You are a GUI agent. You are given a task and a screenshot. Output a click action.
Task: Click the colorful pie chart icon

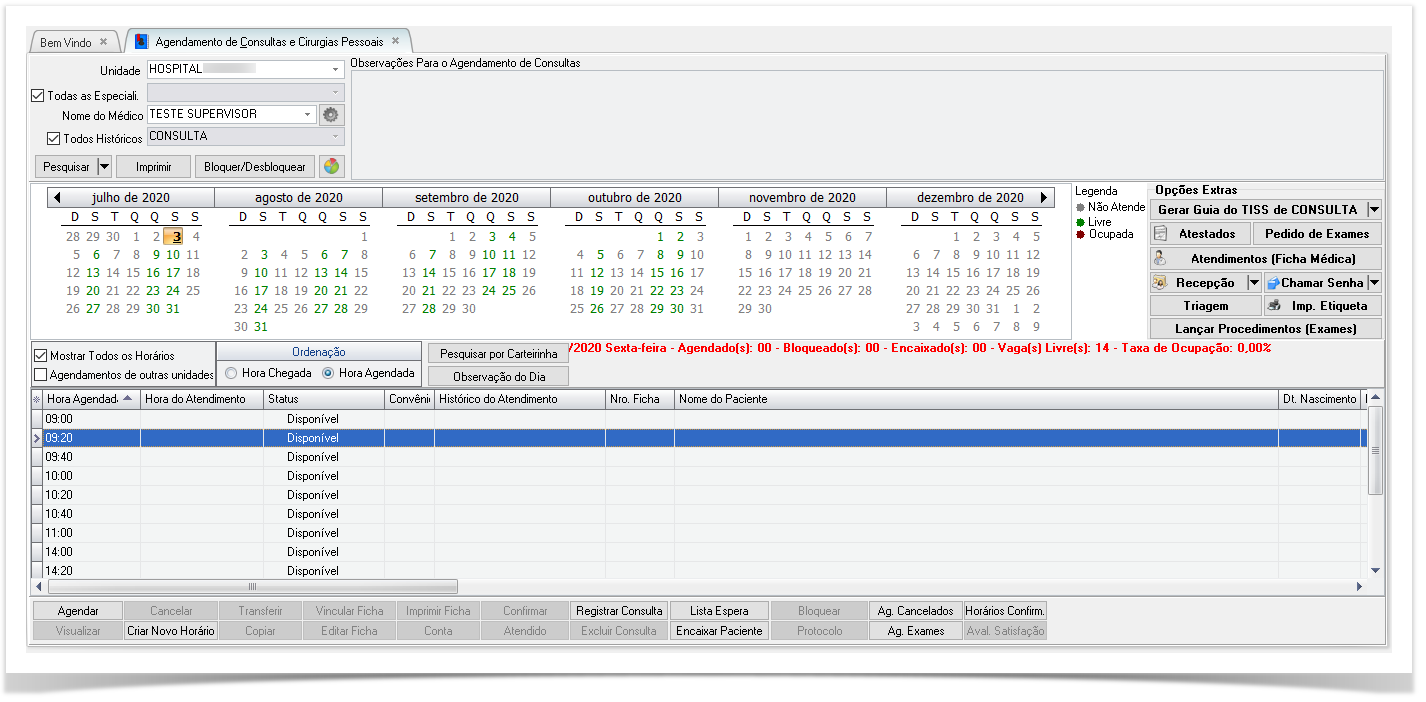[x=331, y=167]
